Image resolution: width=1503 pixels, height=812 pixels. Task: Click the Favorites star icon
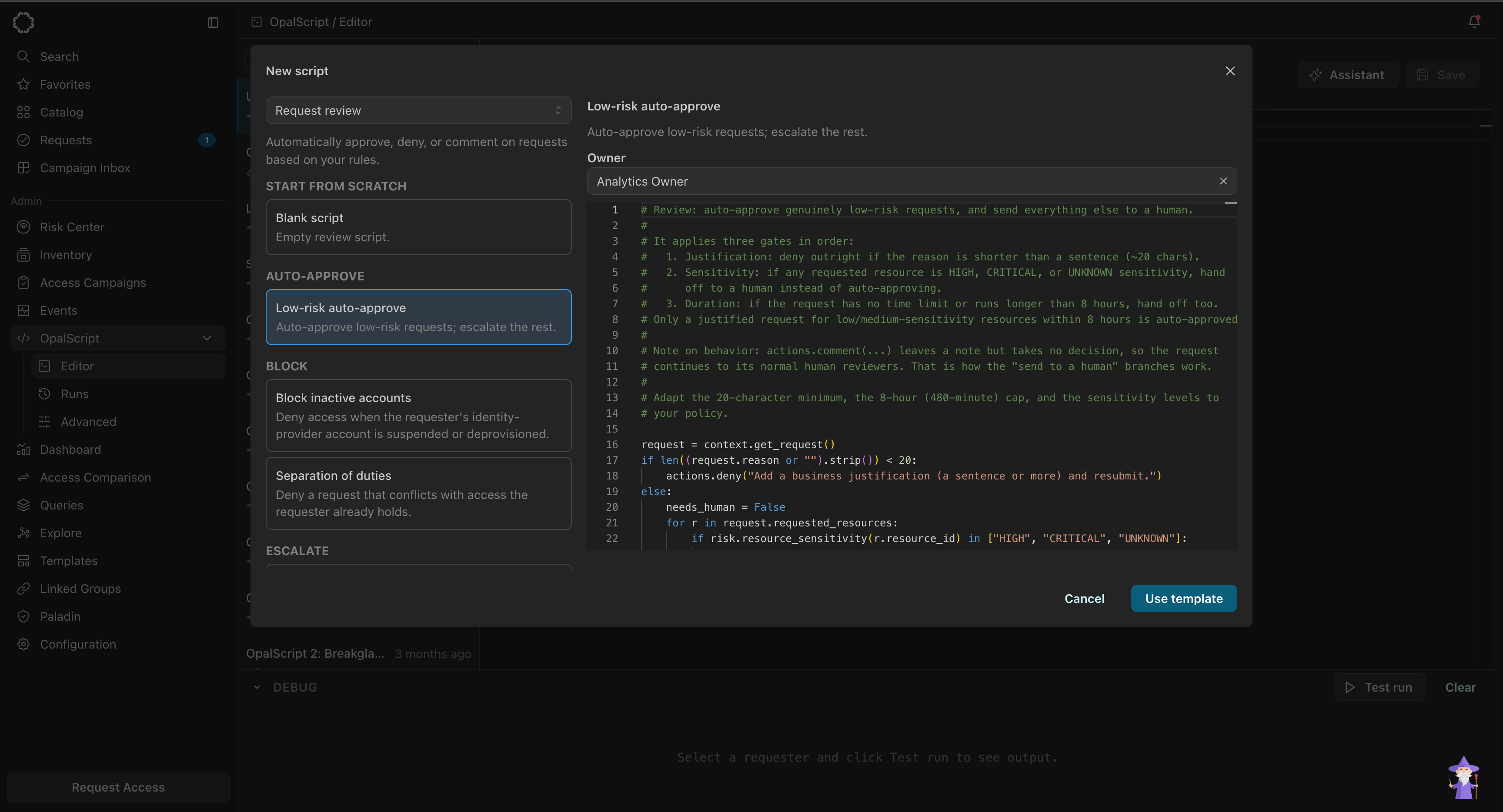point(23,84)
